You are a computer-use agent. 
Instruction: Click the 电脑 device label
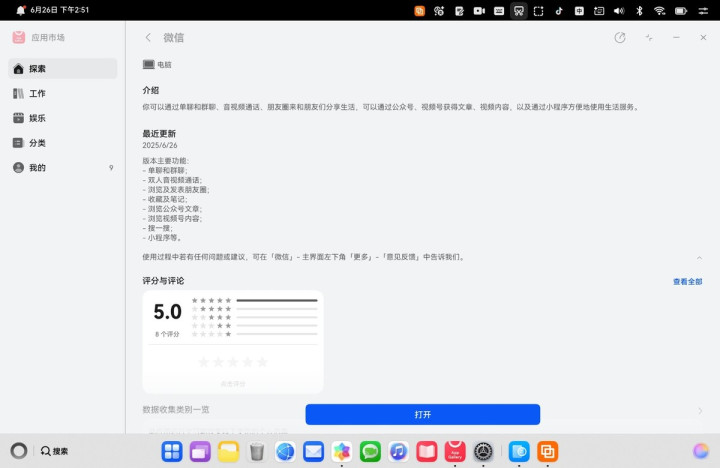164,65
